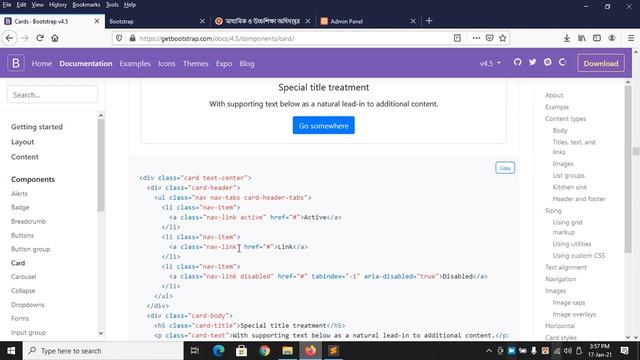Toggle the sidebar view icon
The height and width of the screenshot is (360, 640).
click(597, 38)
